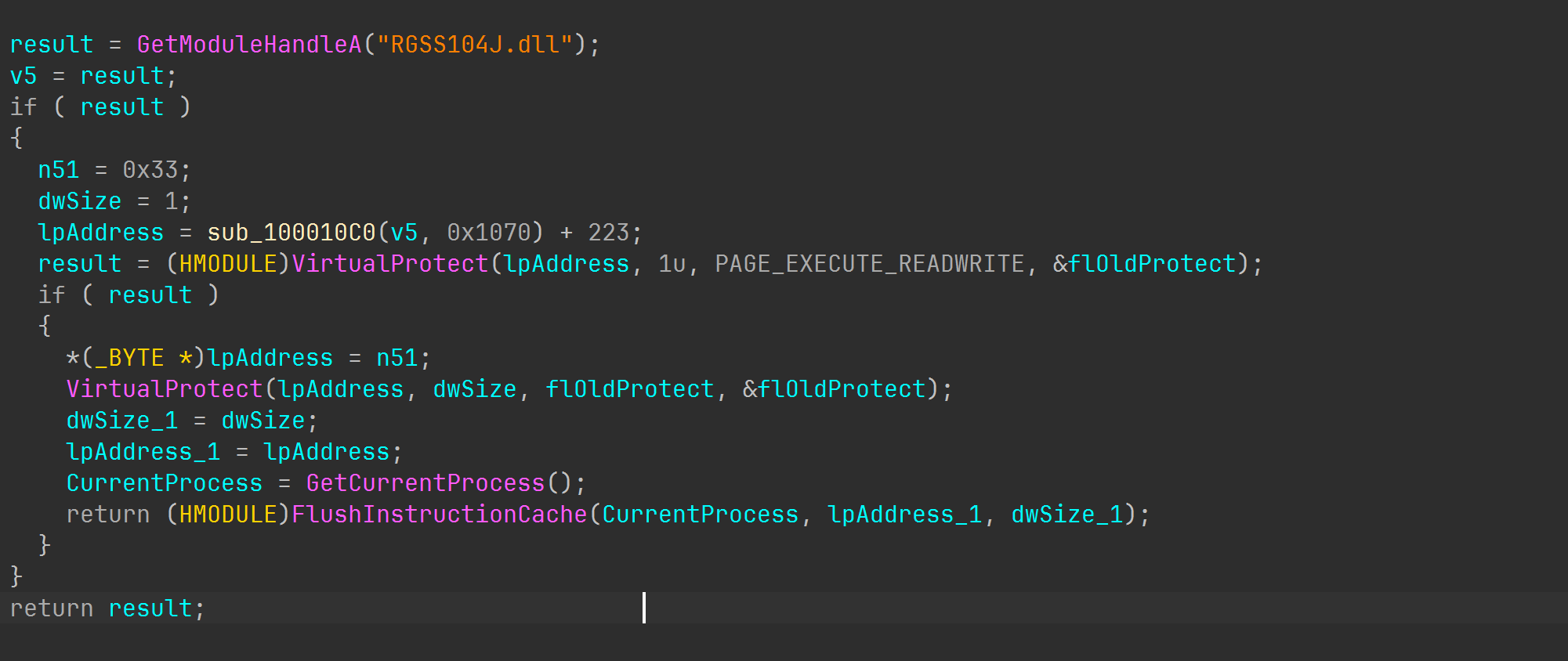Select the PAGE_EXECUTE_READWRITE constant

click(869, 264)
